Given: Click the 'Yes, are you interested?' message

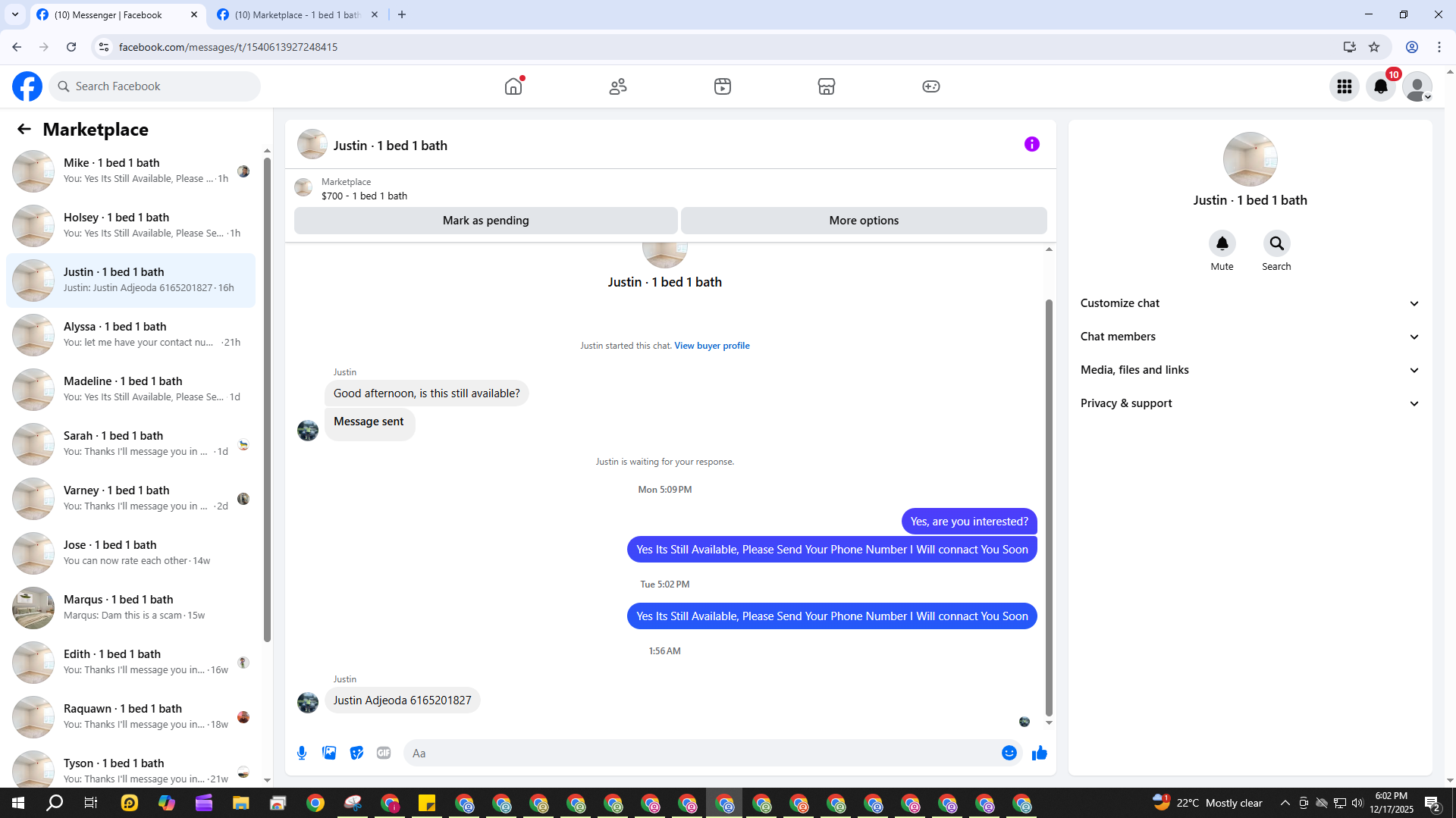Looking at the screenshot, I should point(969,522).
